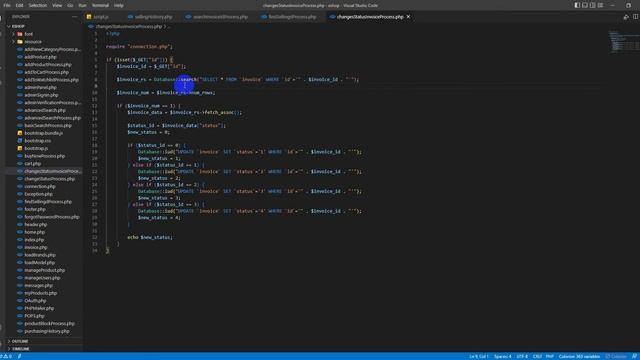This screenshot has width=640, height=360.
Task: Click the run/debug icon in editor title bar
Action: pyautogui.click(x=626, y=17)
